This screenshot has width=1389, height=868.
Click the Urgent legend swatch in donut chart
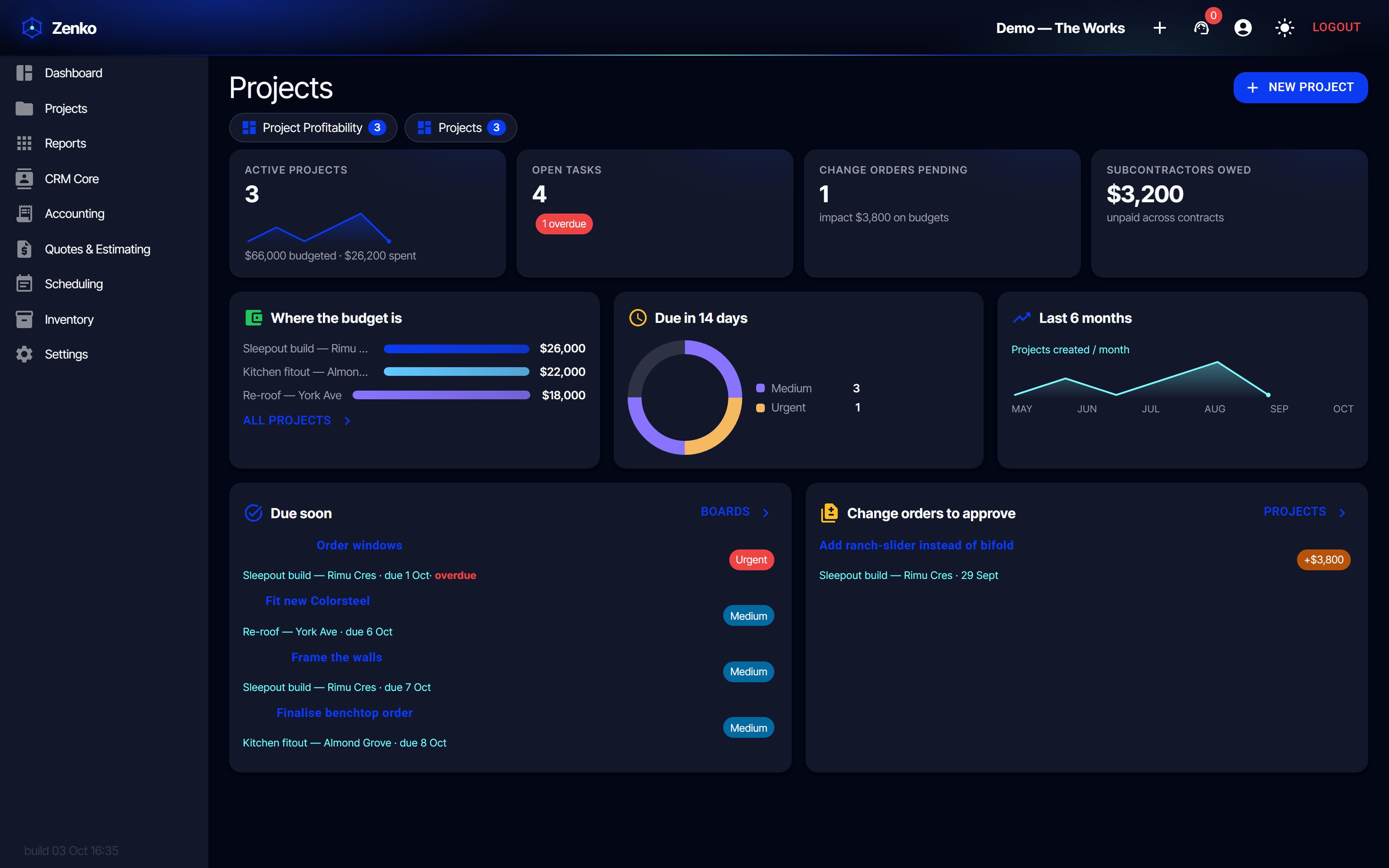point(760,408)
